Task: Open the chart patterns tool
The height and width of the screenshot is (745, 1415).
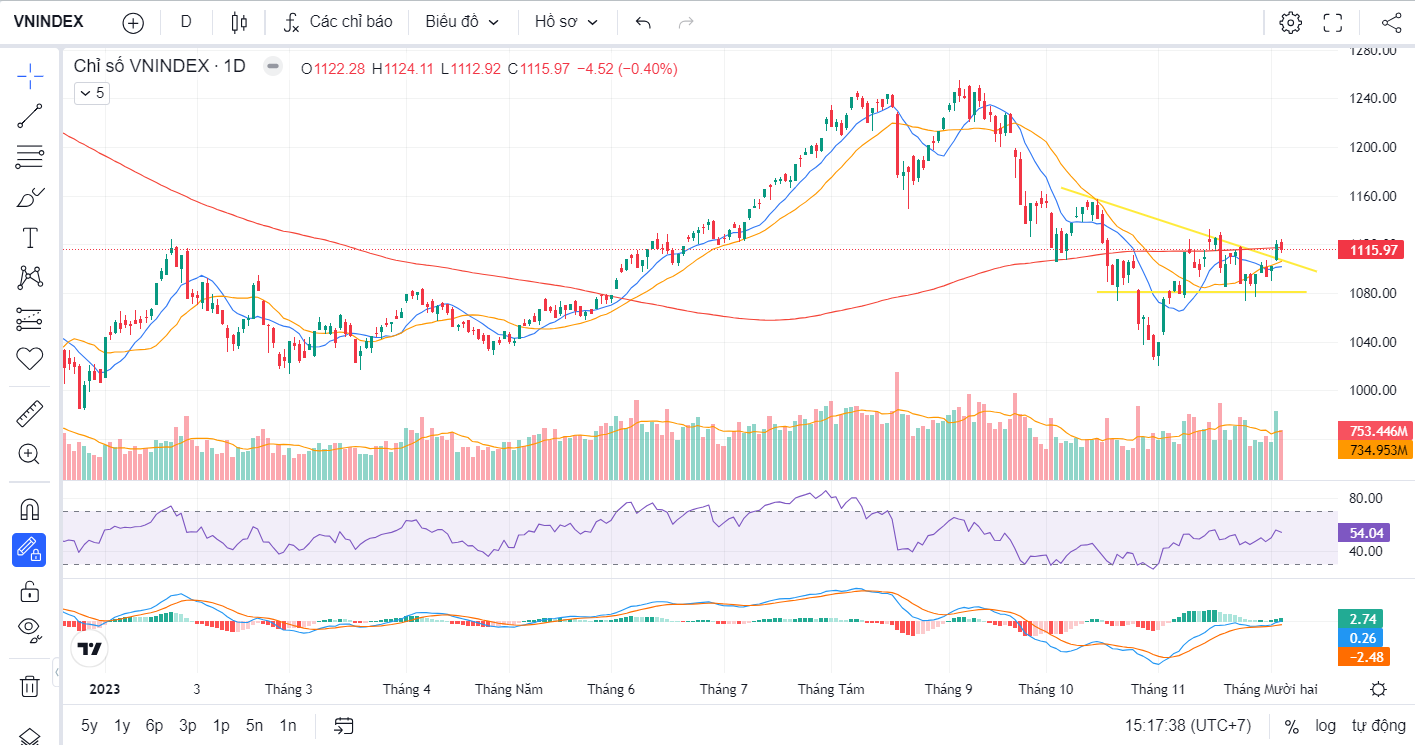Action: tap(30, 278)
